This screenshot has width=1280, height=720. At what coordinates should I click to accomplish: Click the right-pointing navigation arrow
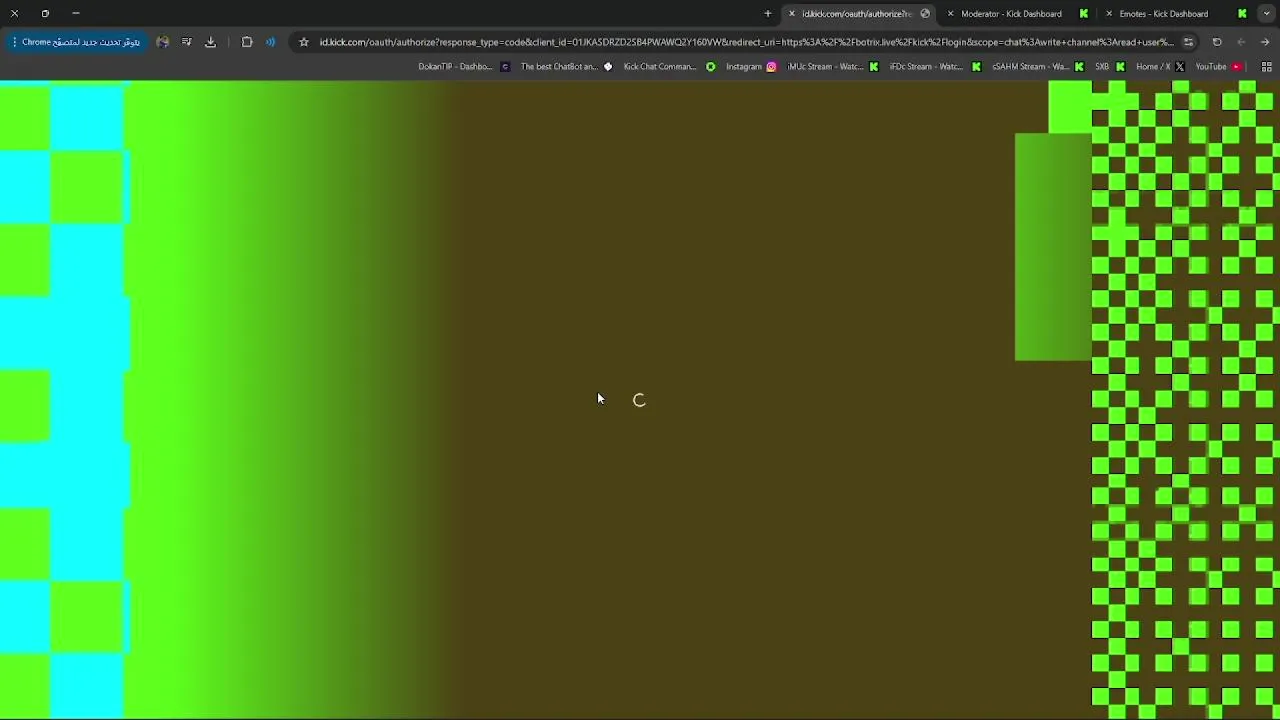1265,42
